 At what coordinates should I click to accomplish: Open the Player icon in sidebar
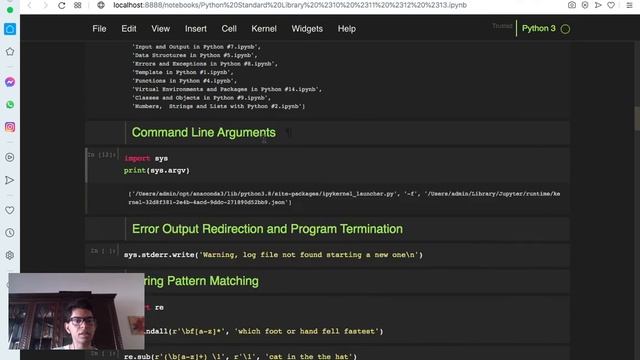coord(10,157)
